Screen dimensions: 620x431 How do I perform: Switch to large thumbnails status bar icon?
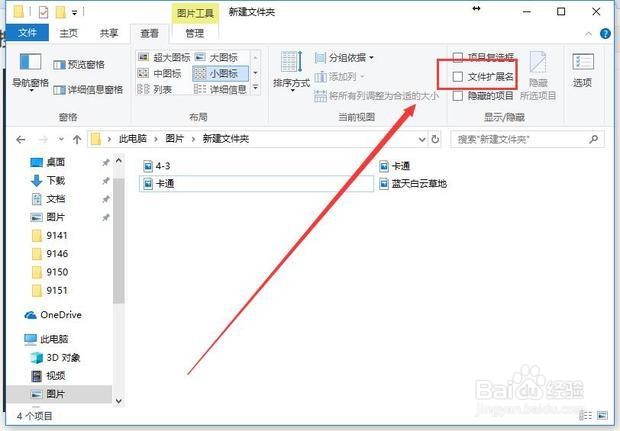[x=602, y=415]
